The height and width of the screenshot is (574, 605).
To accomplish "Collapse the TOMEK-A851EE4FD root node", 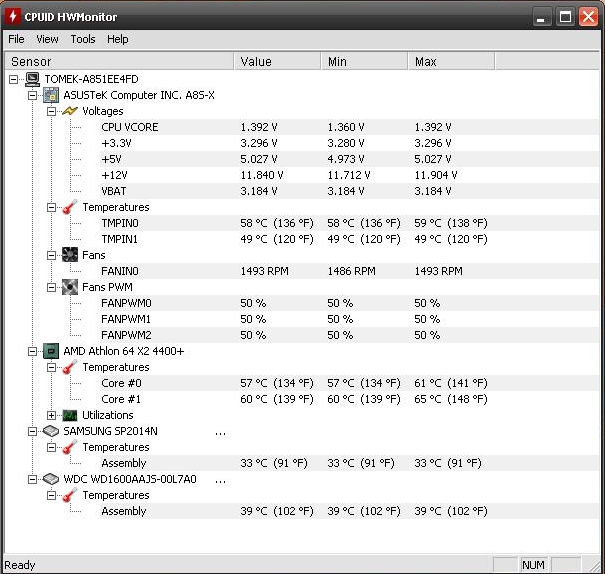I will pos(14,79).
